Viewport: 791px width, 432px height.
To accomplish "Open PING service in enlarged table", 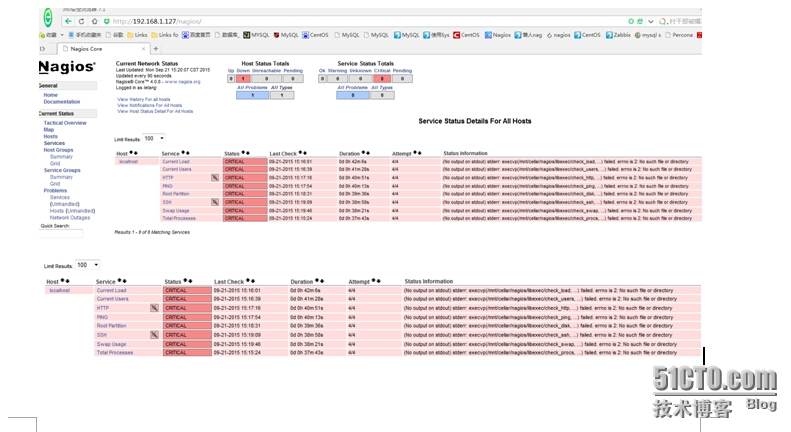I will [102, 317].
